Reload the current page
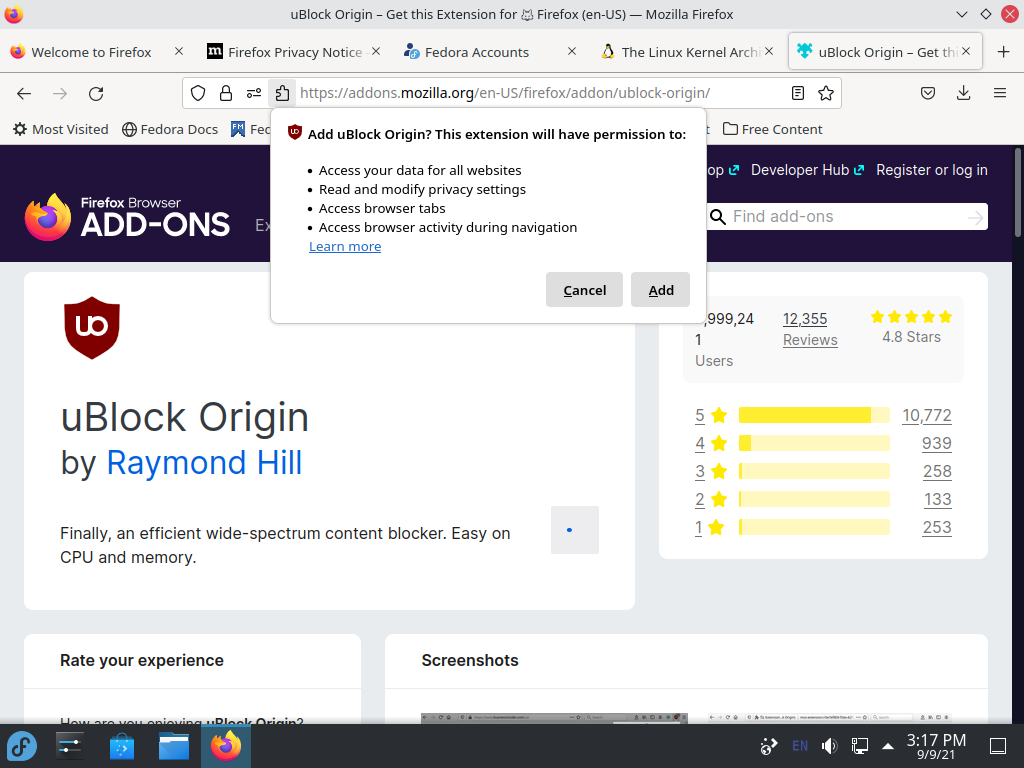1024x768 pixels. pos(96,93)
